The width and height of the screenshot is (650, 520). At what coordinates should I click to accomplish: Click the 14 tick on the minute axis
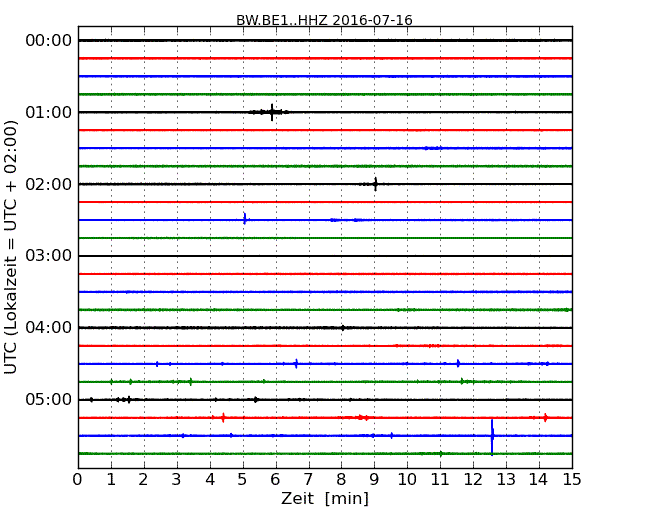coord(539,480)
